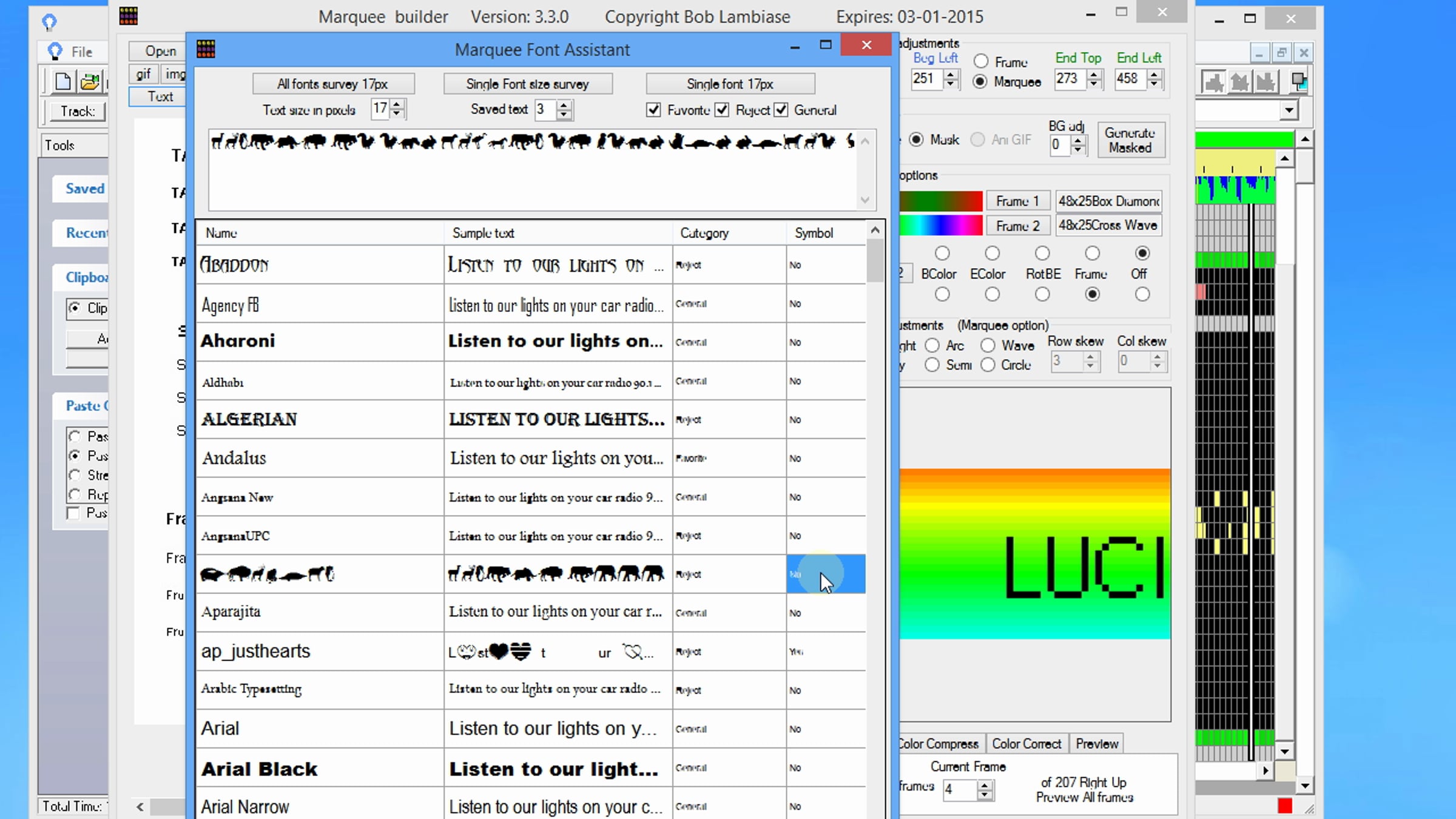
Task: Select the Wave radio button
Action: 988,345
